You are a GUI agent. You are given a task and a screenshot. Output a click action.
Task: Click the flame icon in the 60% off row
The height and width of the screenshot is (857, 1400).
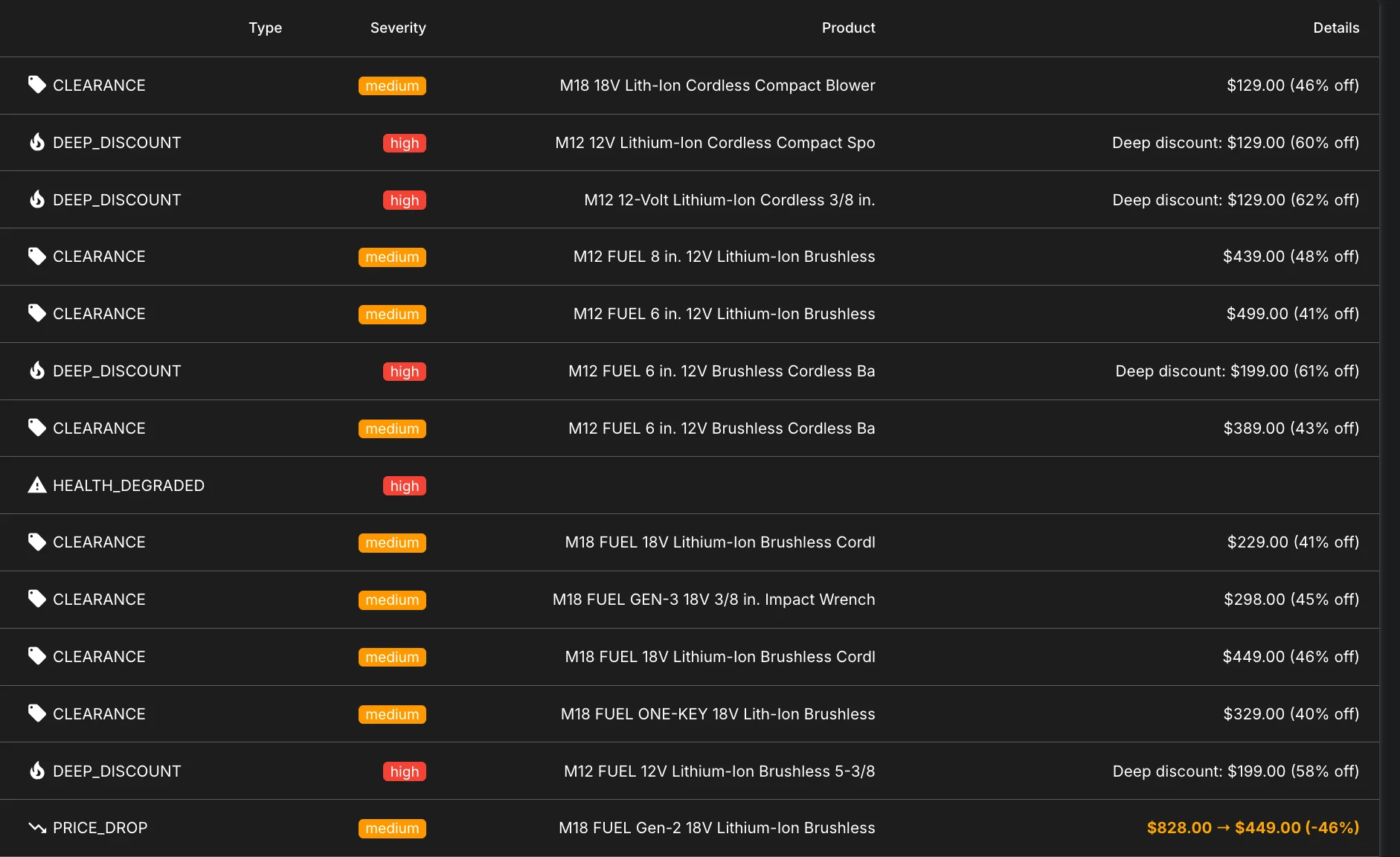point(37,142)
